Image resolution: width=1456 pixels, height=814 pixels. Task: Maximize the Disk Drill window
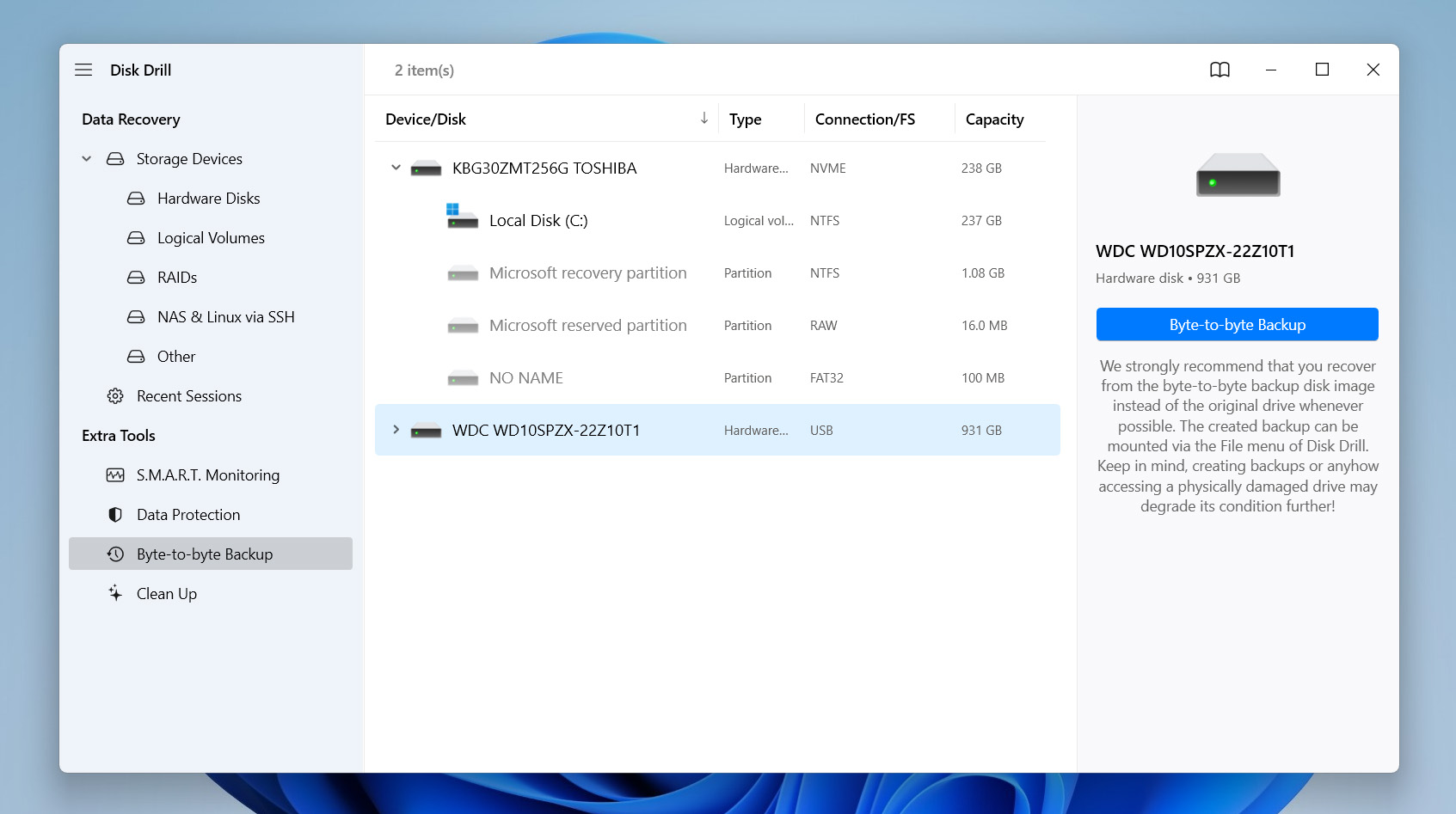[x=1322, y=70]
